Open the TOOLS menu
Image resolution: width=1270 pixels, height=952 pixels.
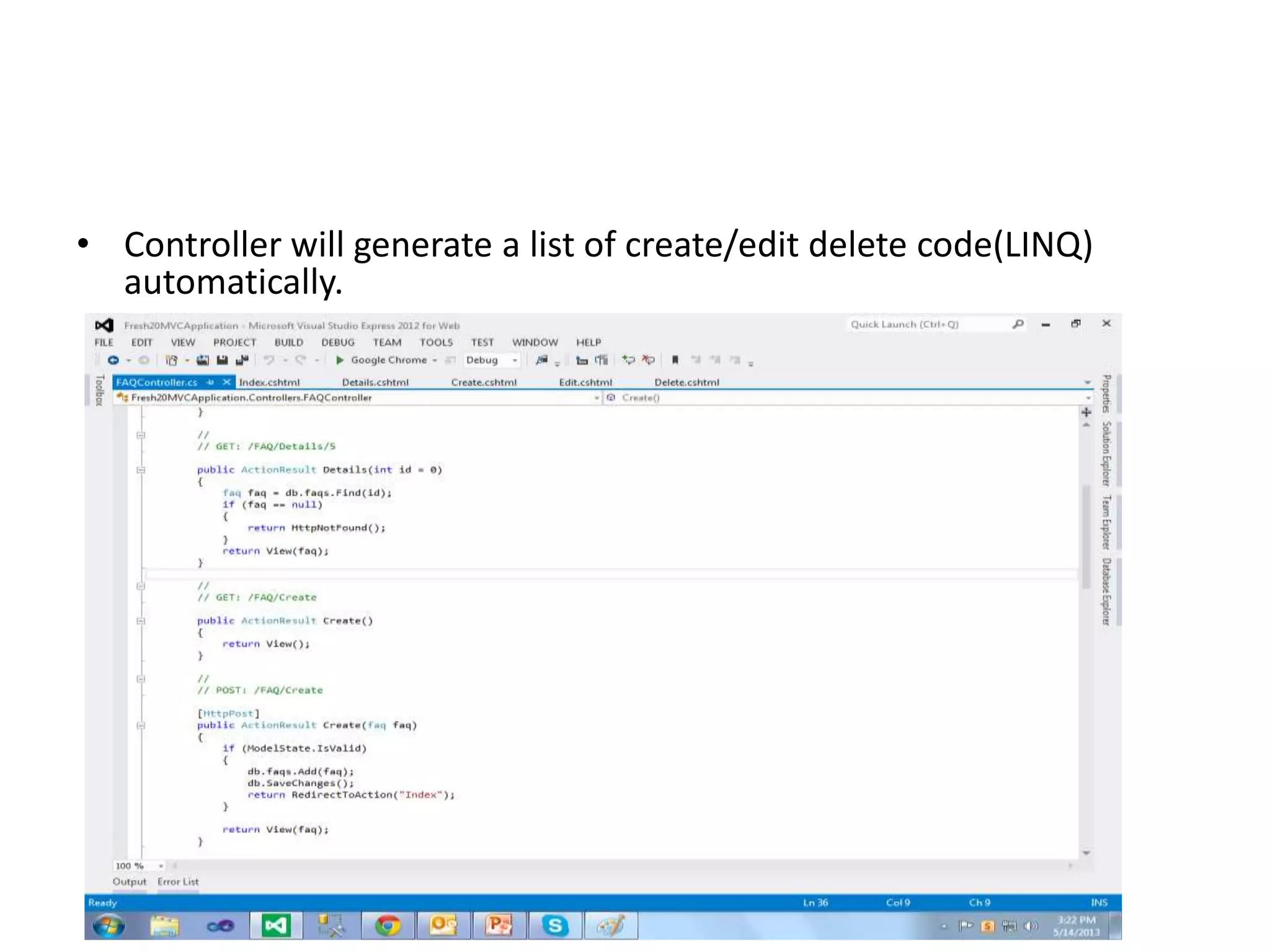(x=436, y=342)
